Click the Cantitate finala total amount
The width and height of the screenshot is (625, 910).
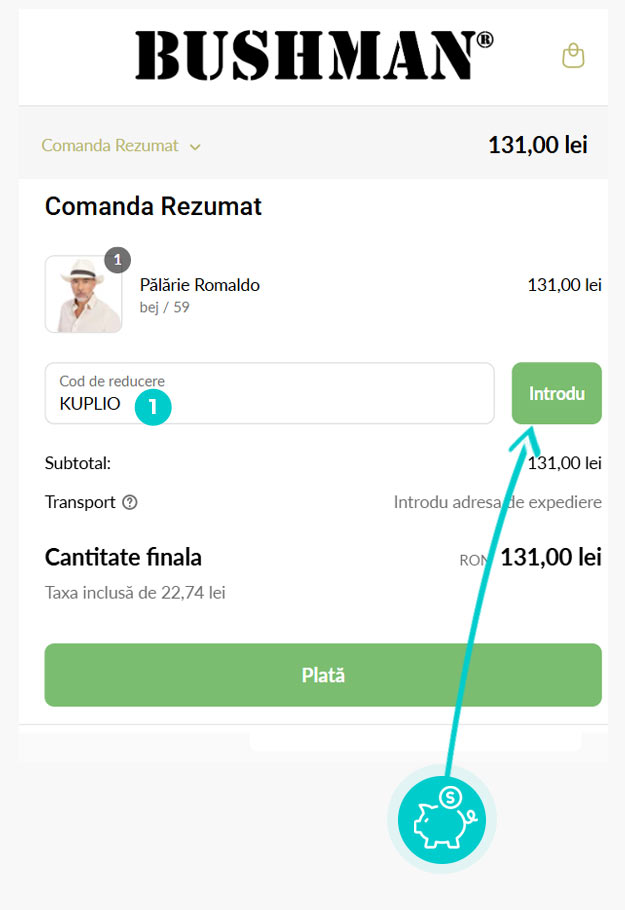point(550,558)
